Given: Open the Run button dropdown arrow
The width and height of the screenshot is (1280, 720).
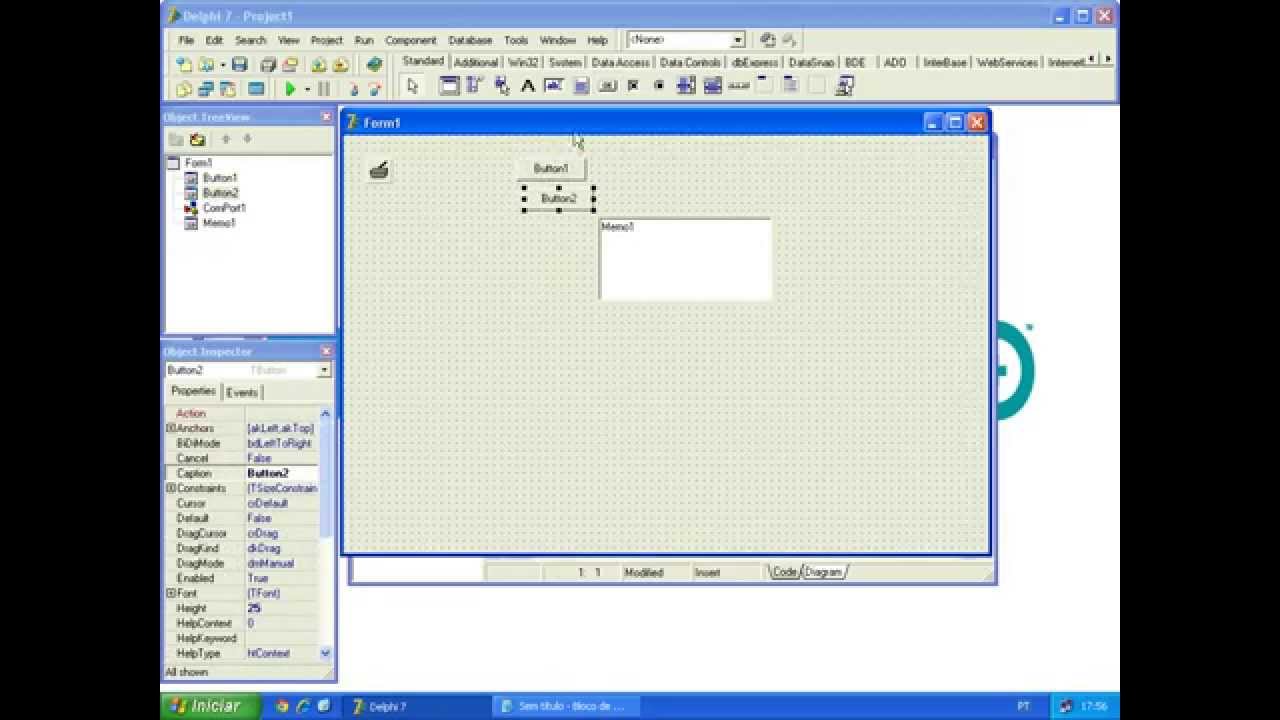Looking at the screenshot, I should pos(307,89).
